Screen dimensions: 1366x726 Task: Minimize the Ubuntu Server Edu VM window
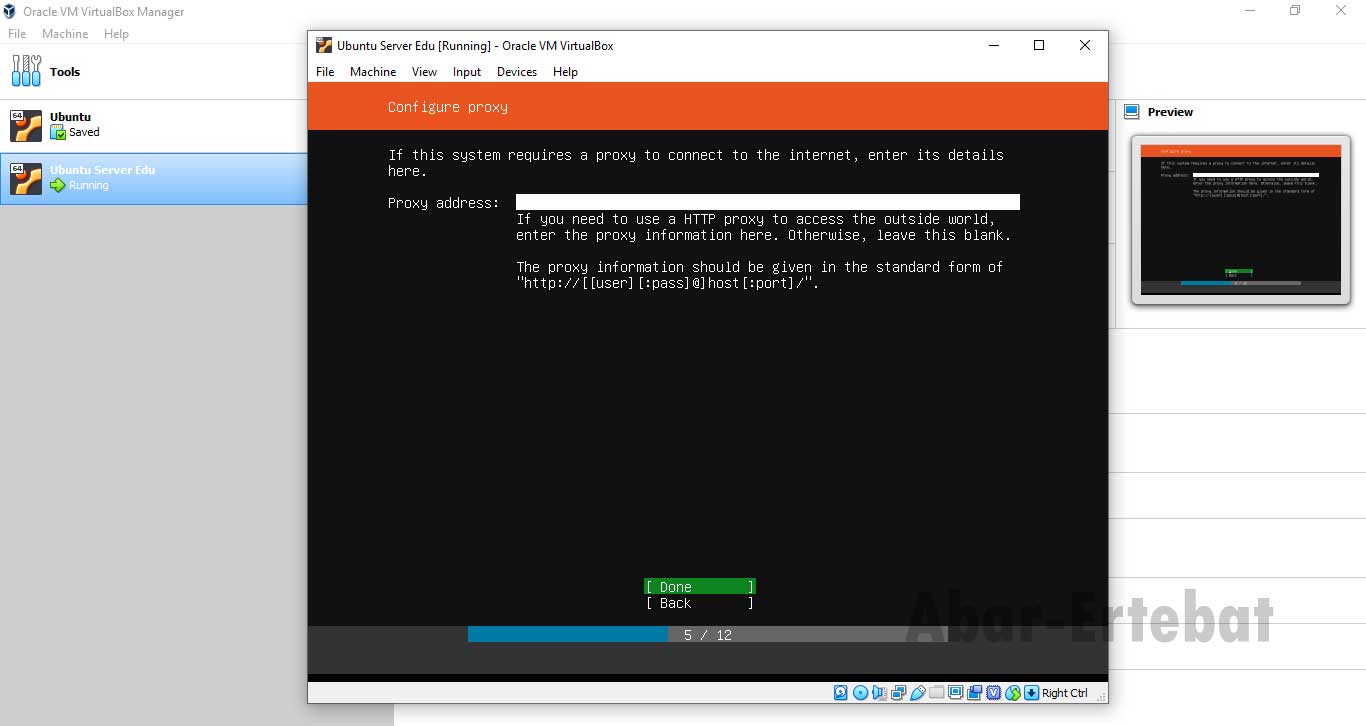pyautogui.click(x=993, y=45)
